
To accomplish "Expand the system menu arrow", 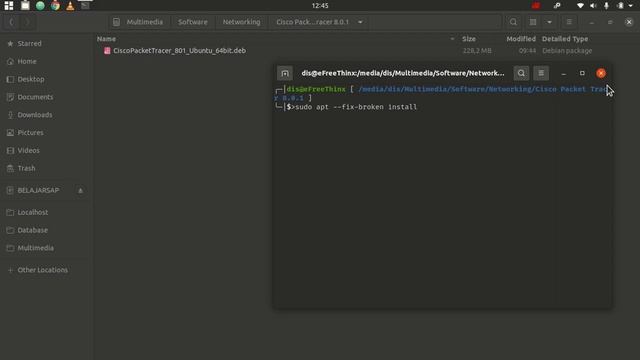I will (631, 6).
